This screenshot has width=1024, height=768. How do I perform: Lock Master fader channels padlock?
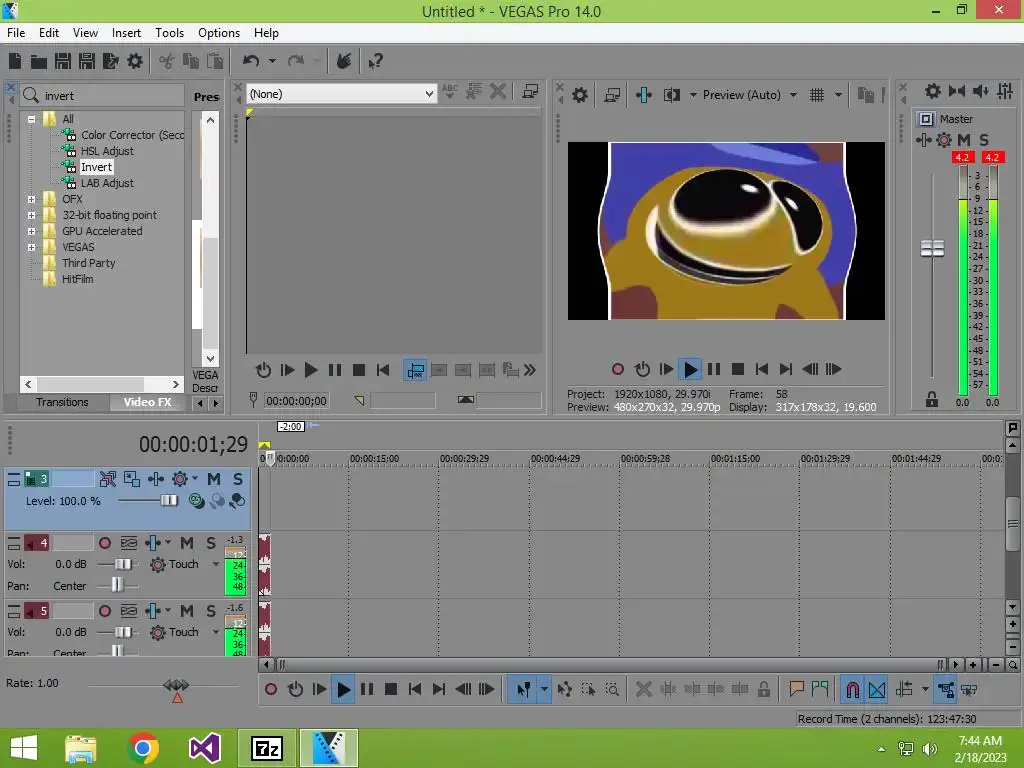[x=932, y=400]
